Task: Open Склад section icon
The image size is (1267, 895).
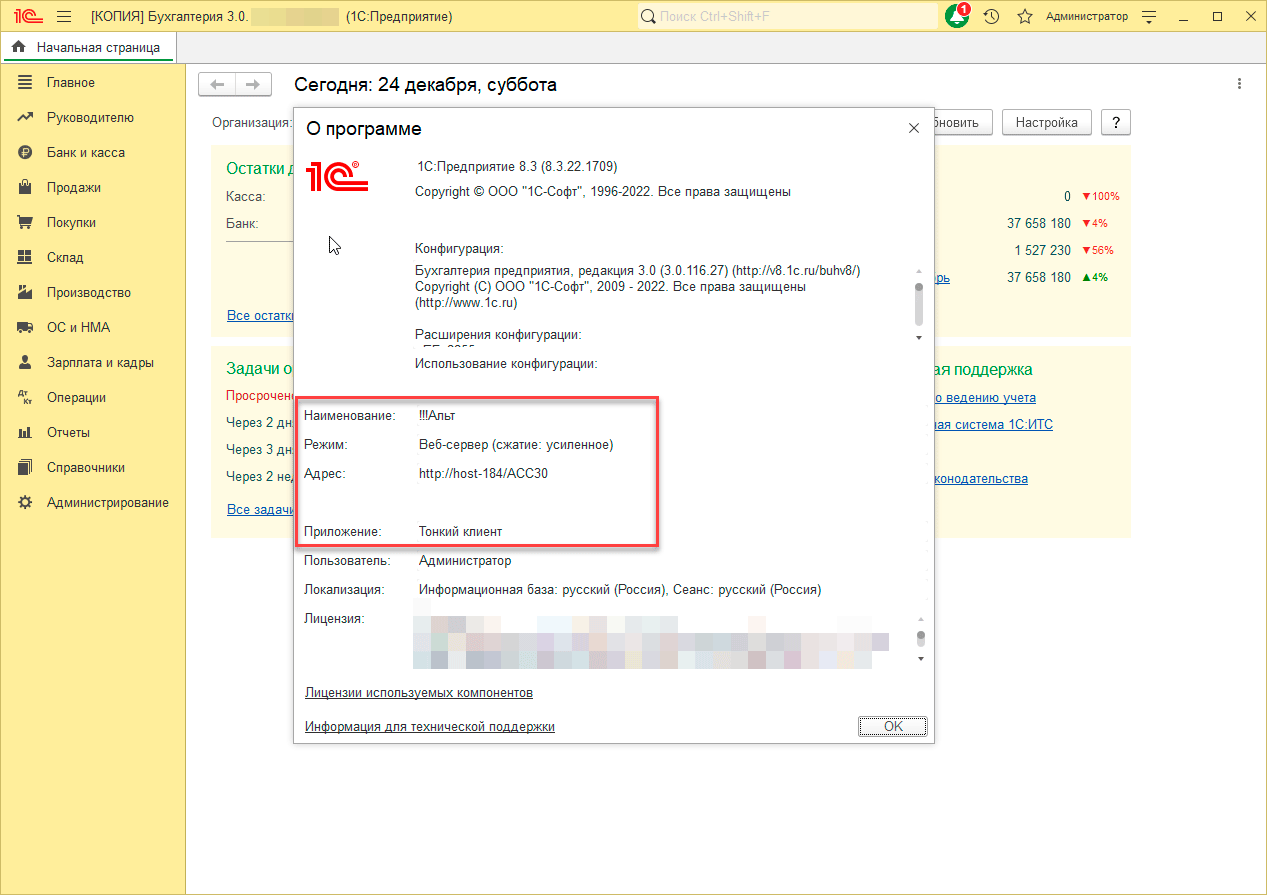Action: point(26,258)
